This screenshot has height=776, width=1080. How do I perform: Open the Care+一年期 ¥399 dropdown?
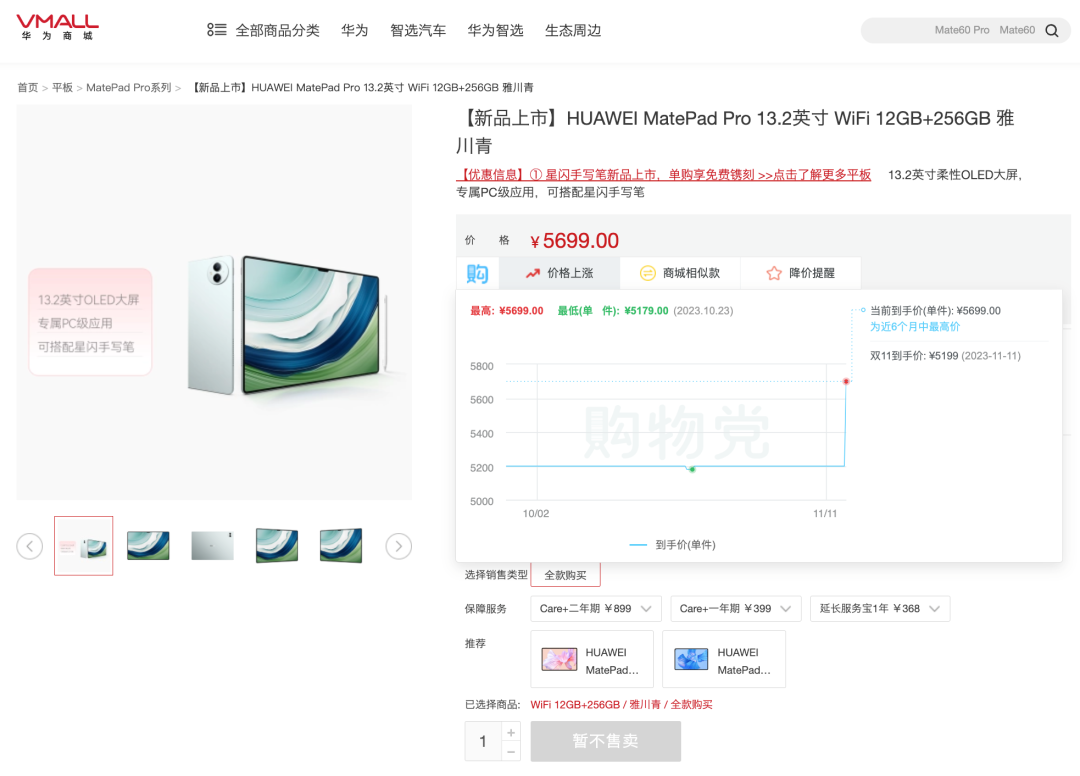(736, 609)
